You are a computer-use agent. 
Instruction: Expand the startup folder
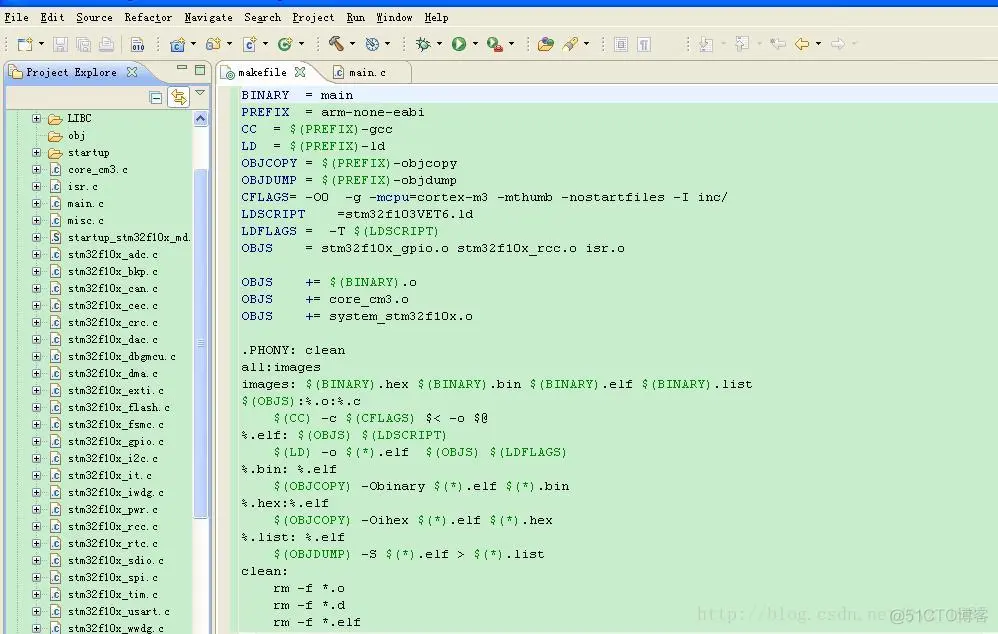36,153
